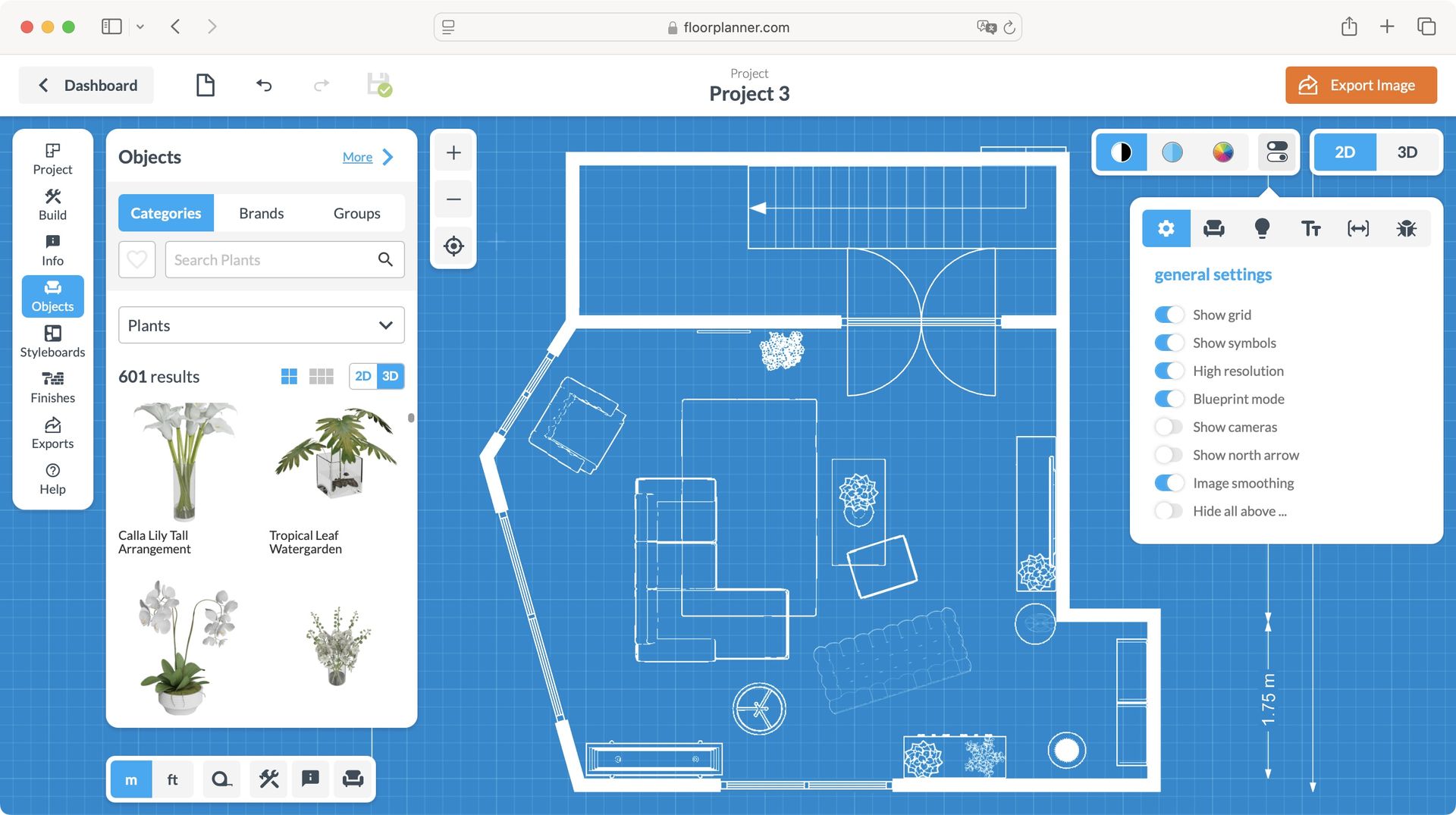Click the Export Image button

click(1360, 85)
